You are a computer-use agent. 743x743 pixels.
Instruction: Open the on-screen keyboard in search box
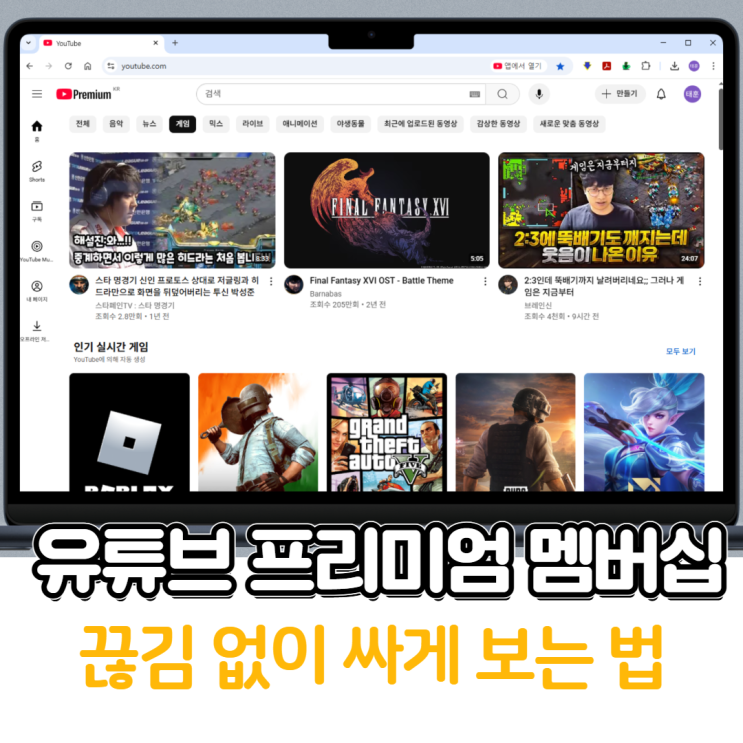point(475,94)
